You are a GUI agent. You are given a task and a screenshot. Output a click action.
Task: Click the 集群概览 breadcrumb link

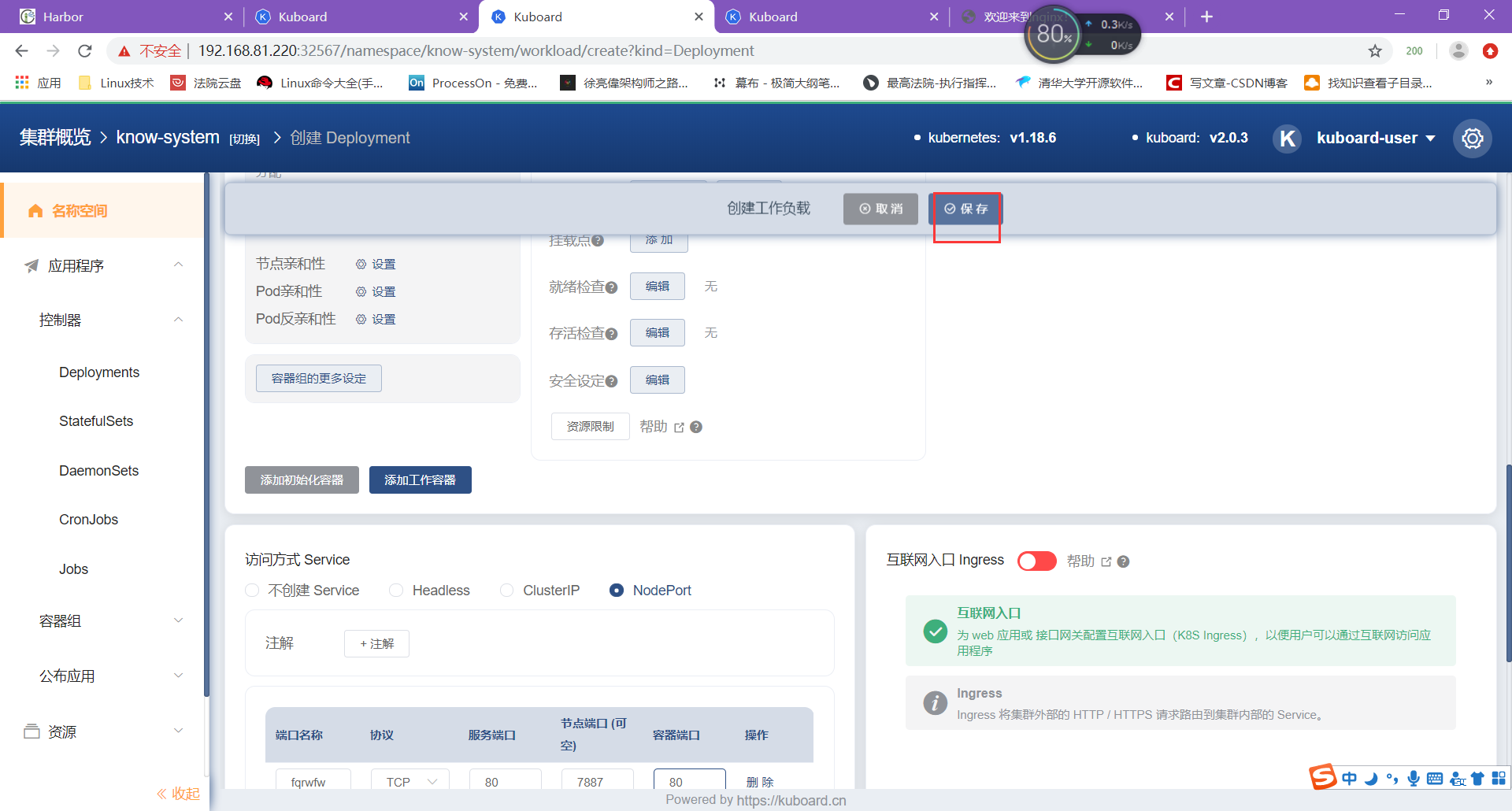coord(55,138)
